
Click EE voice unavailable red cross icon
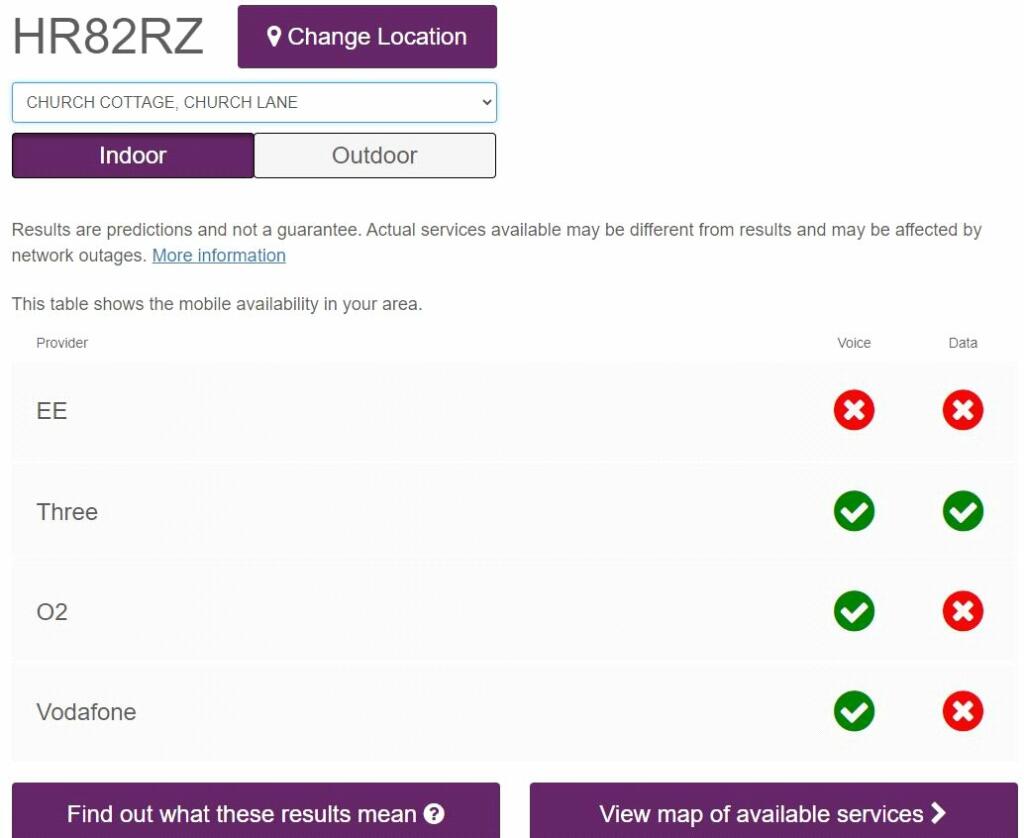(x=854, y=410)
